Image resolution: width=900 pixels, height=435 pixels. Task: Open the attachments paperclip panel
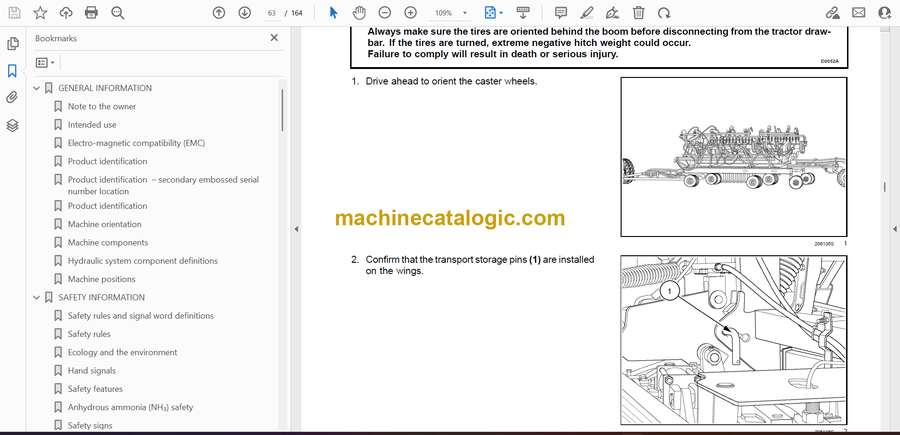click(x=12, y=98)
